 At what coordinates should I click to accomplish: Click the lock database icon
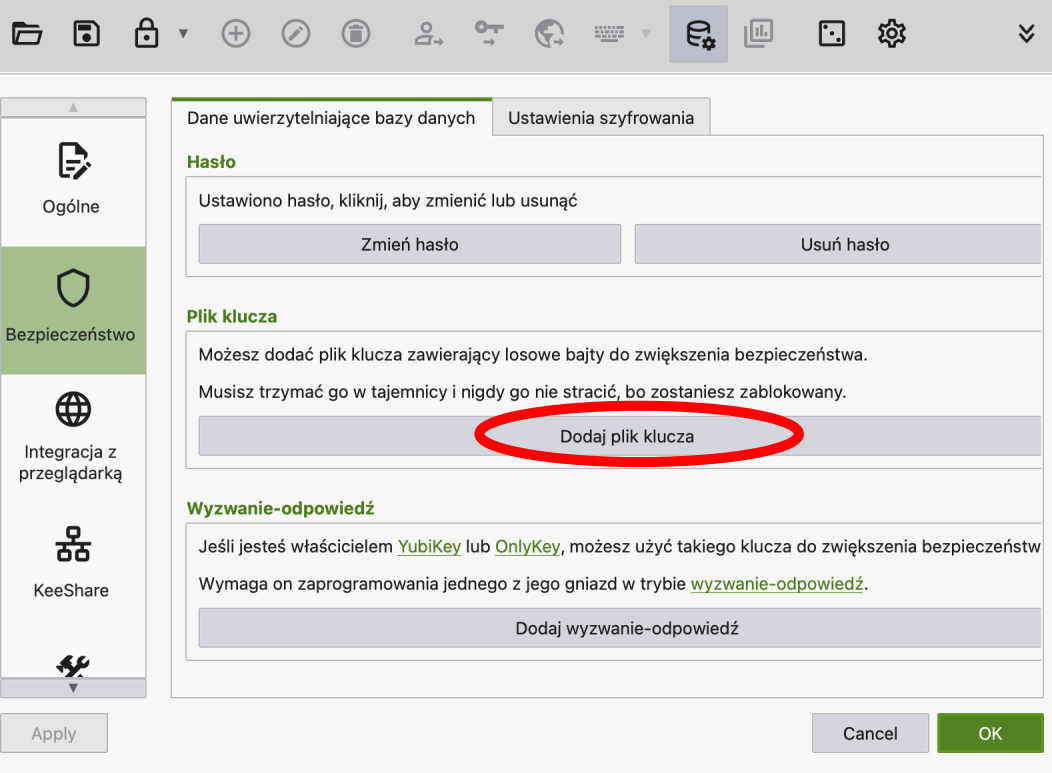coord(147,34)
